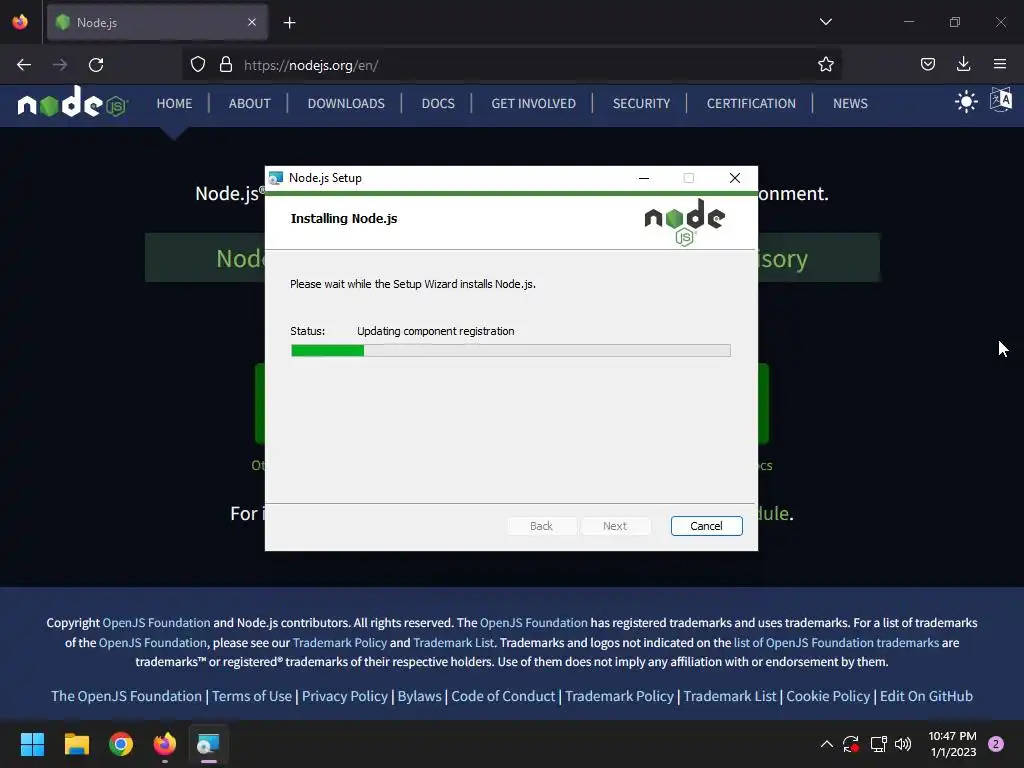Reload the current page
Viewport: 1024px width, 768px height.
[96, 65]
